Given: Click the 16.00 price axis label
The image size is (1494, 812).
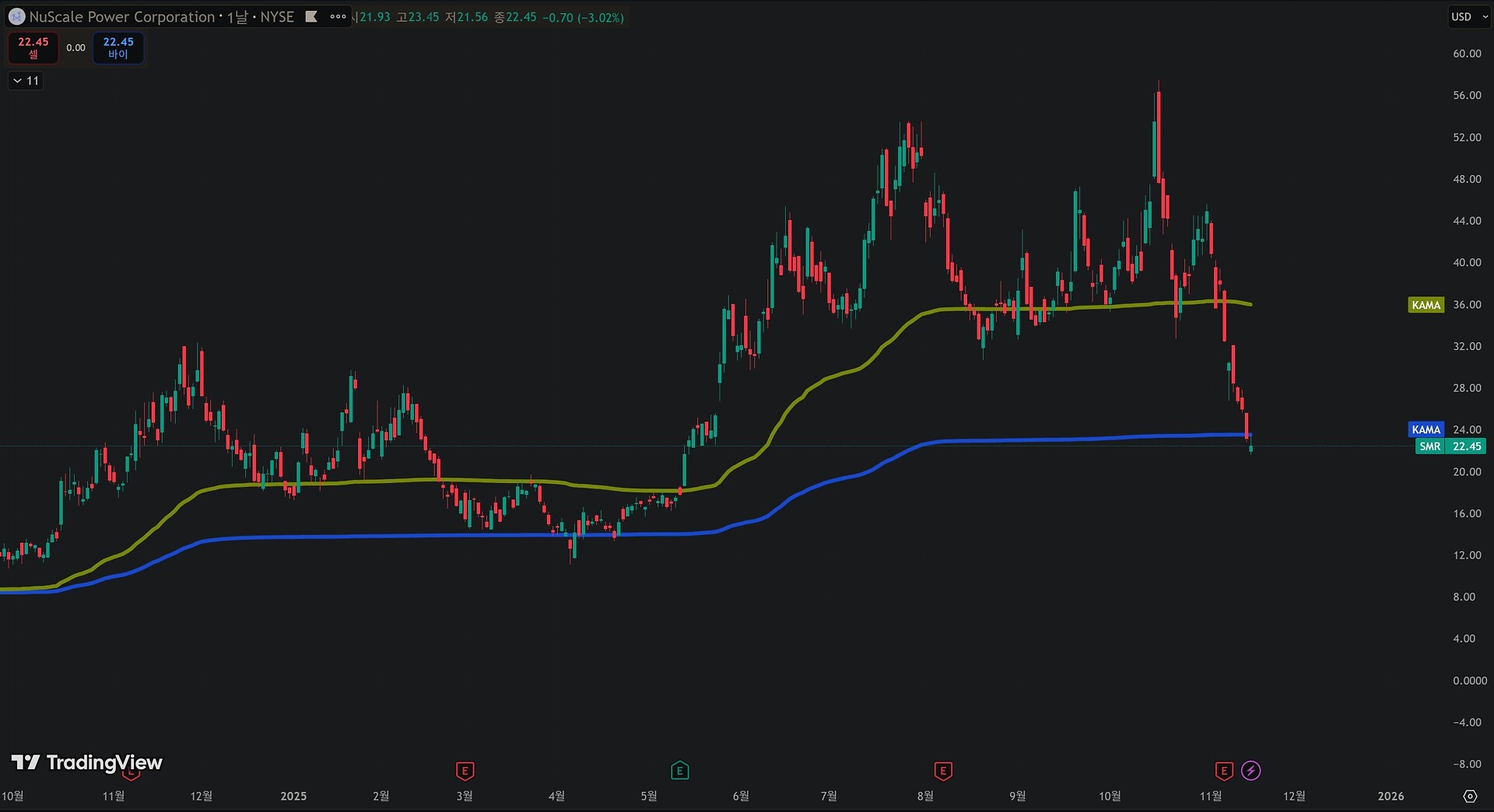Looking at the screenshot, I should click(1467, 513).
